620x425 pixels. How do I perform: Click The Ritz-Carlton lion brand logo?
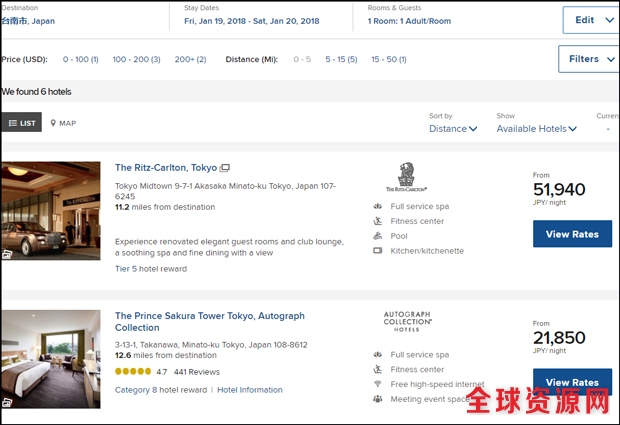click(406, 177)
